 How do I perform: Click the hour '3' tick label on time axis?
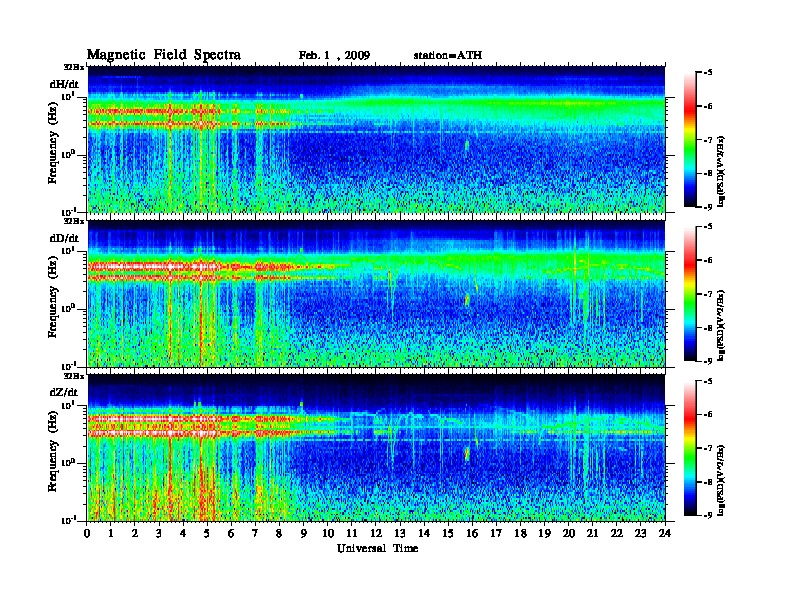pyautogui.click(x=159, y=534)
